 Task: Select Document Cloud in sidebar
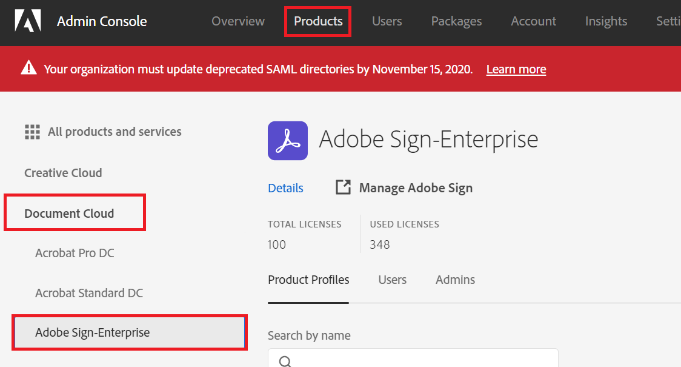[x=69, y=214]
